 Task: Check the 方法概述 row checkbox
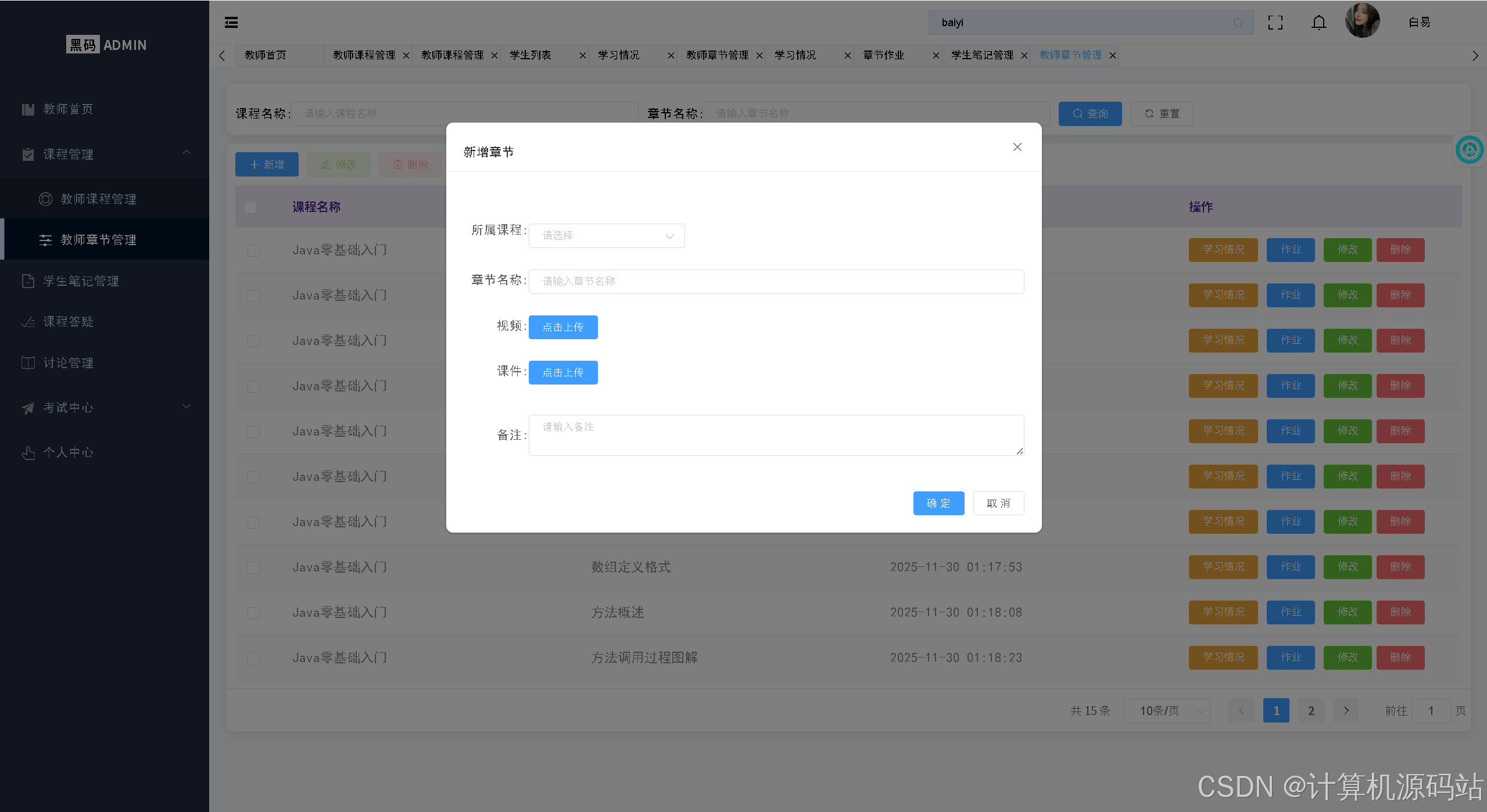[253, 612]
